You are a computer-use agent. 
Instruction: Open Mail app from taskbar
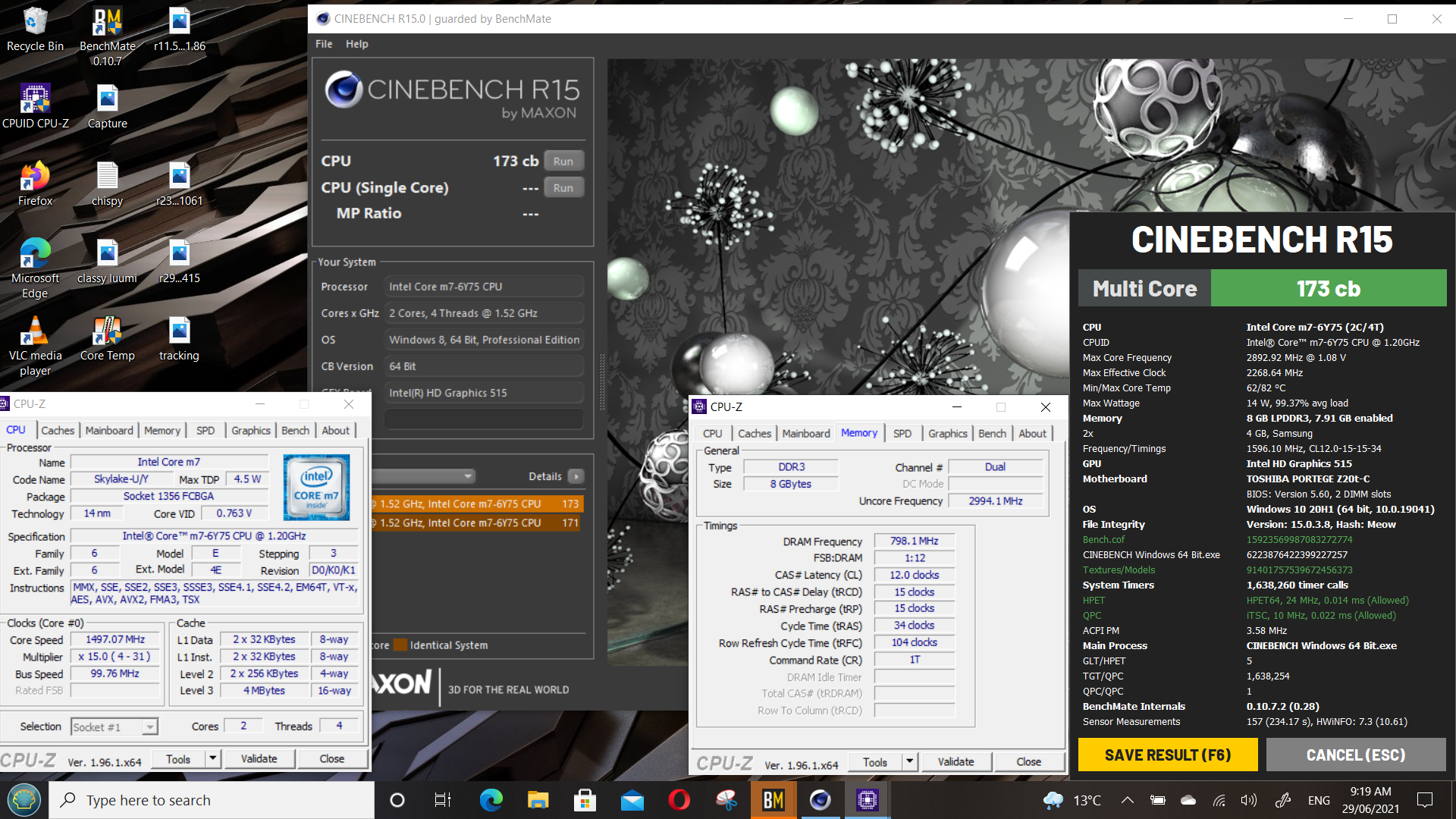coord(632,800)
